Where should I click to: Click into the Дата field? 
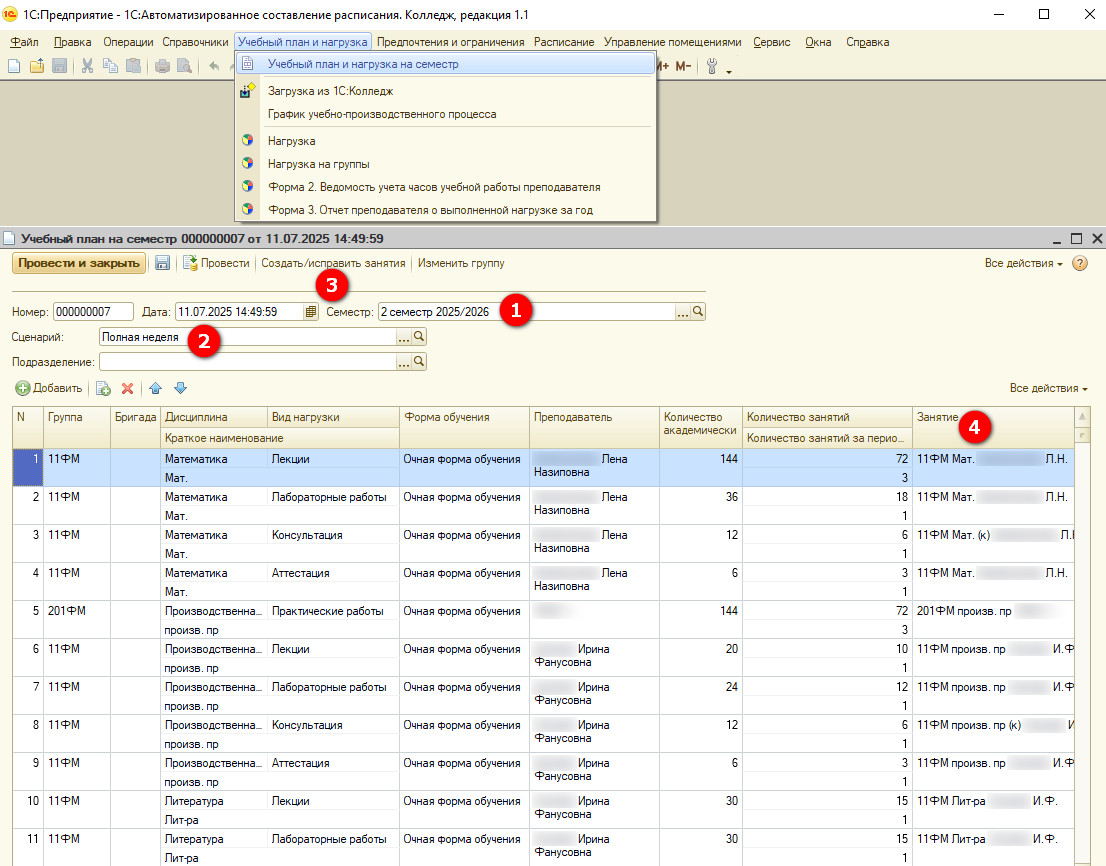[240, 312]
